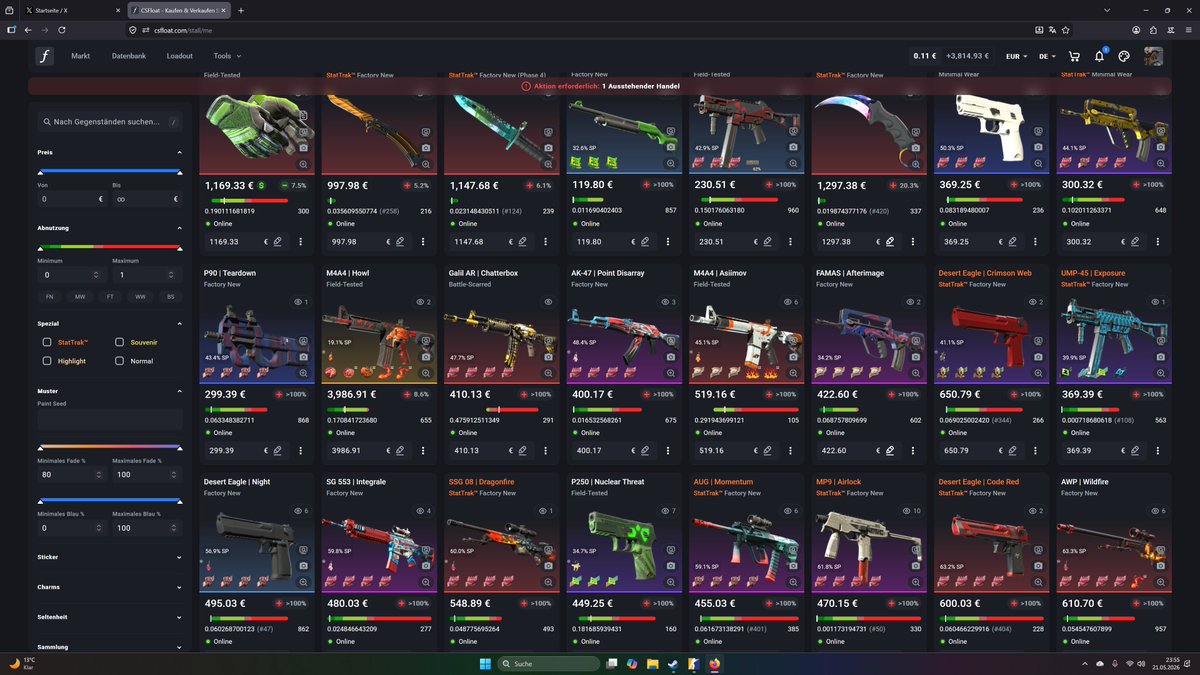Take screenshot of the 369.25 € pistol
This screenshot has height=675, width=1200.
(1038, 147)
